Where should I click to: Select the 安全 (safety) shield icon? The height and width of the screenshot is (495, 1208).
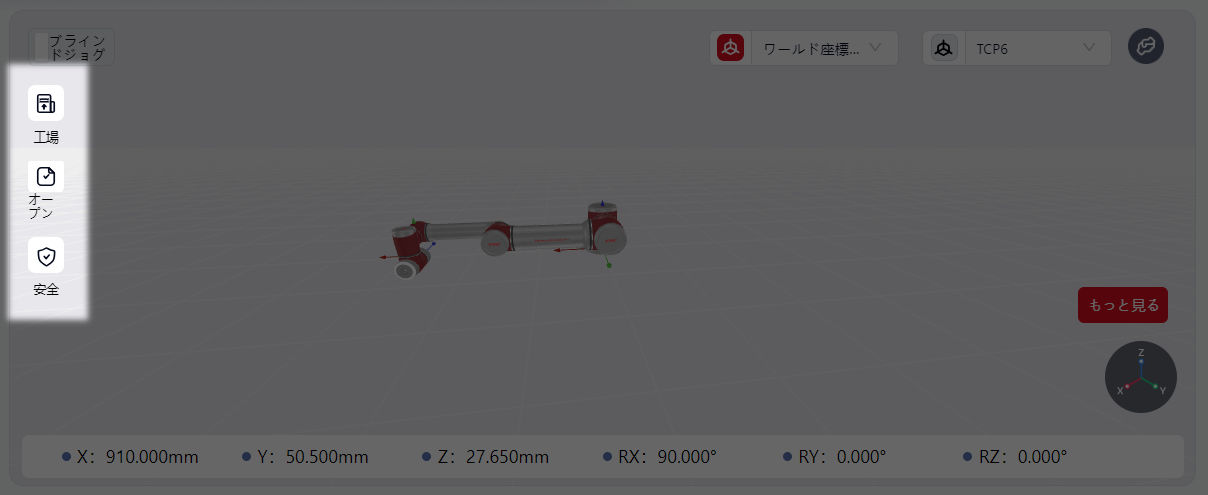point(46,256)
